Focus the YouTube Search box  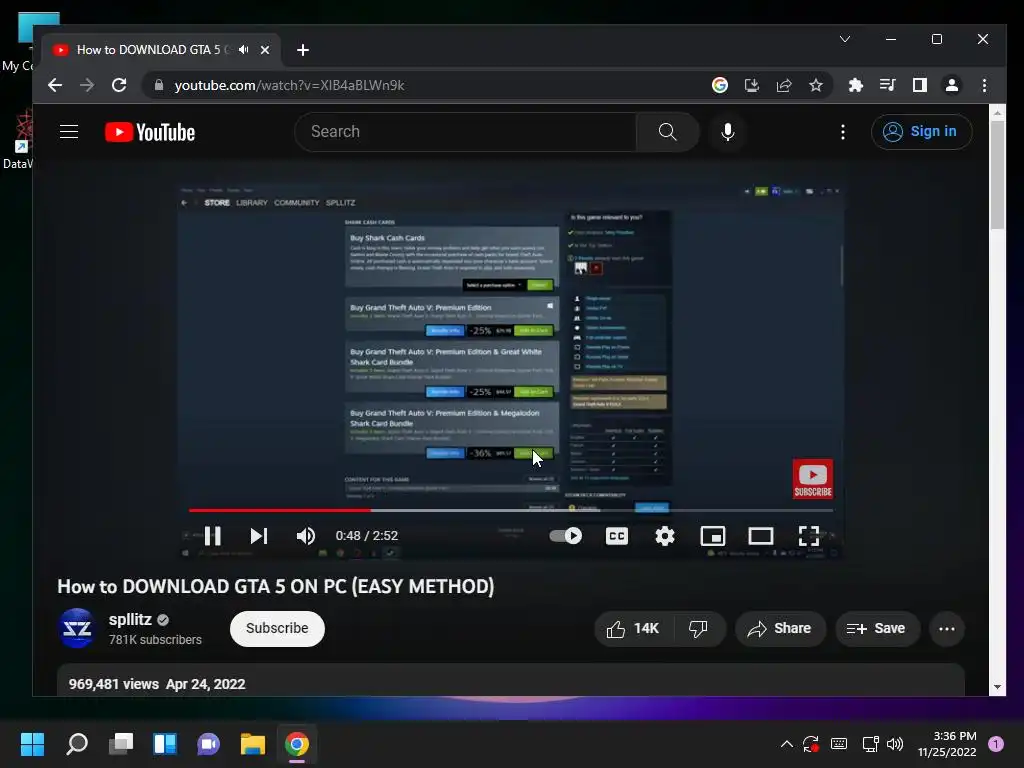pos(466,132)
